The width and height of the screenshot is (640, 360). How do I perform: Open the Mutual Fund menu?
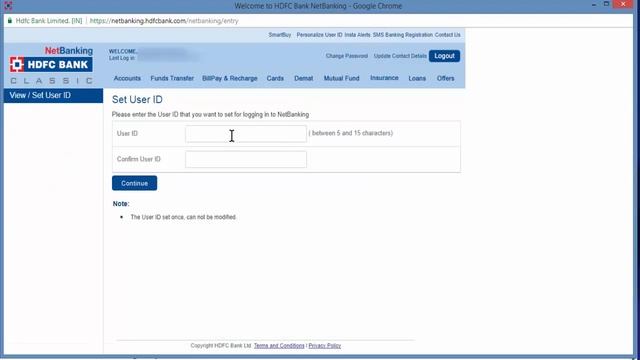pos(342,78)
